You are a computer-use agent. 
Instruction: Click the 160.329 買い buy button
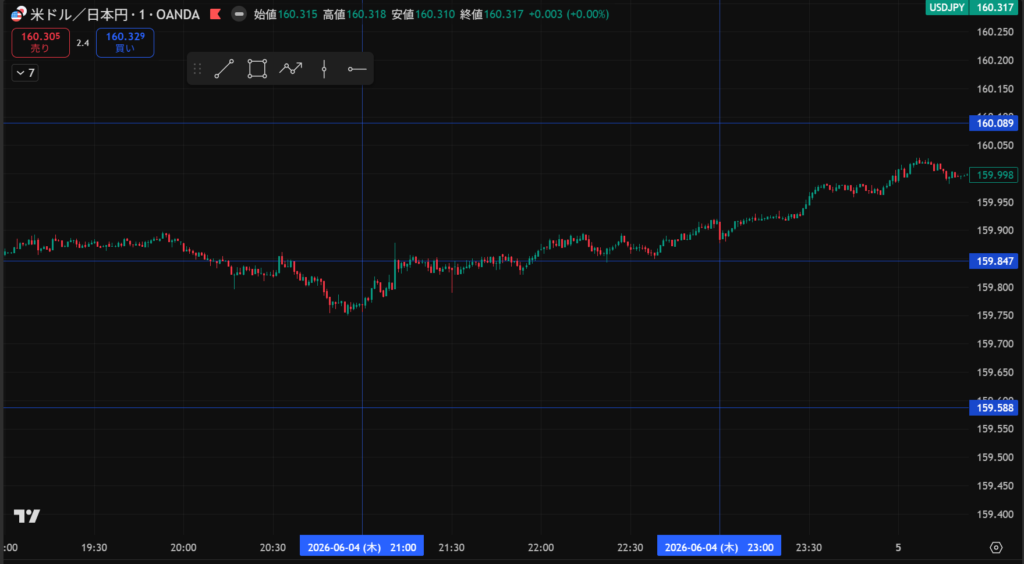click(125, 42)
